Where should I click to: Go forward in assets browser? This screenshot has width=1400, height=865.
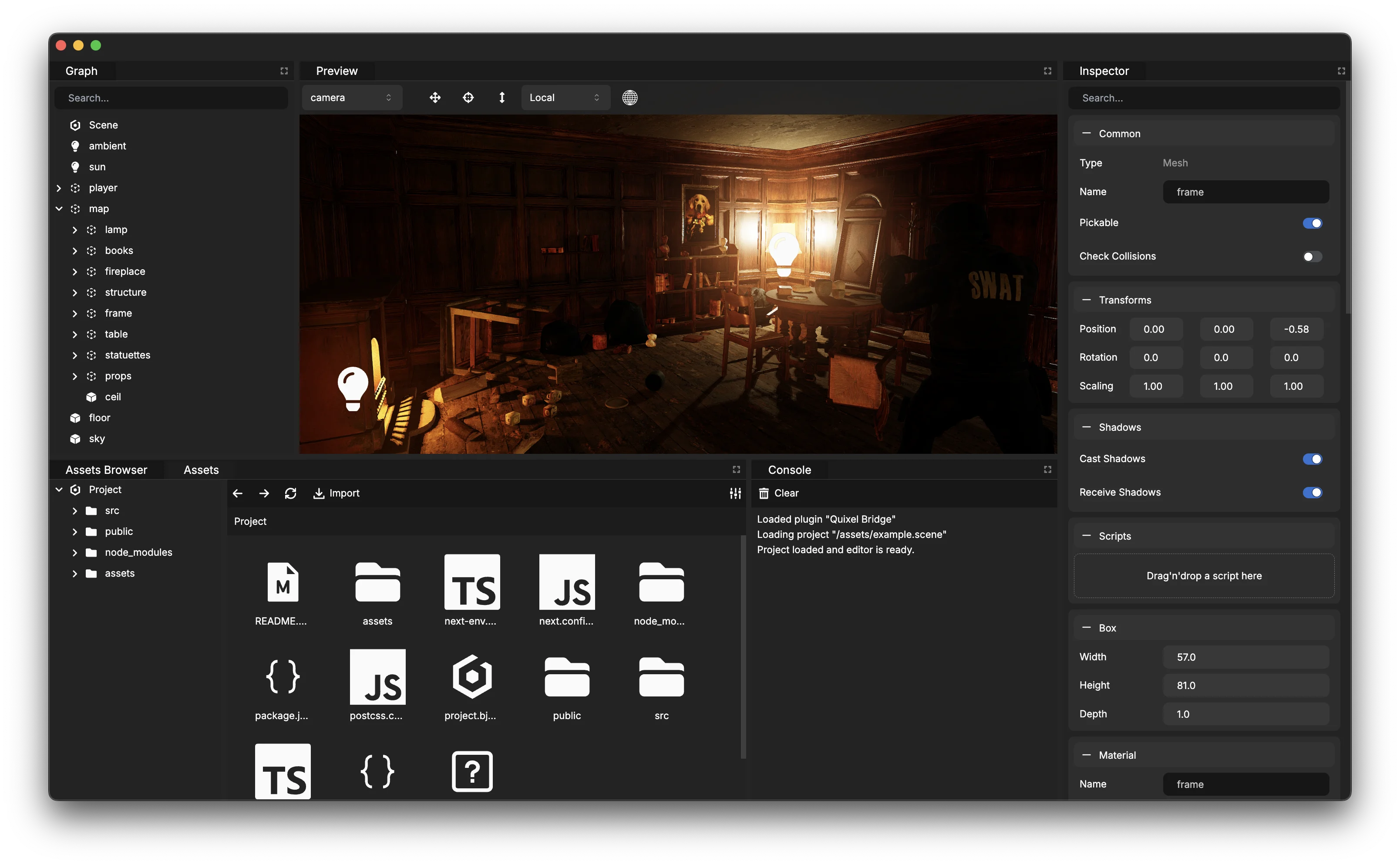pos(264,494)
